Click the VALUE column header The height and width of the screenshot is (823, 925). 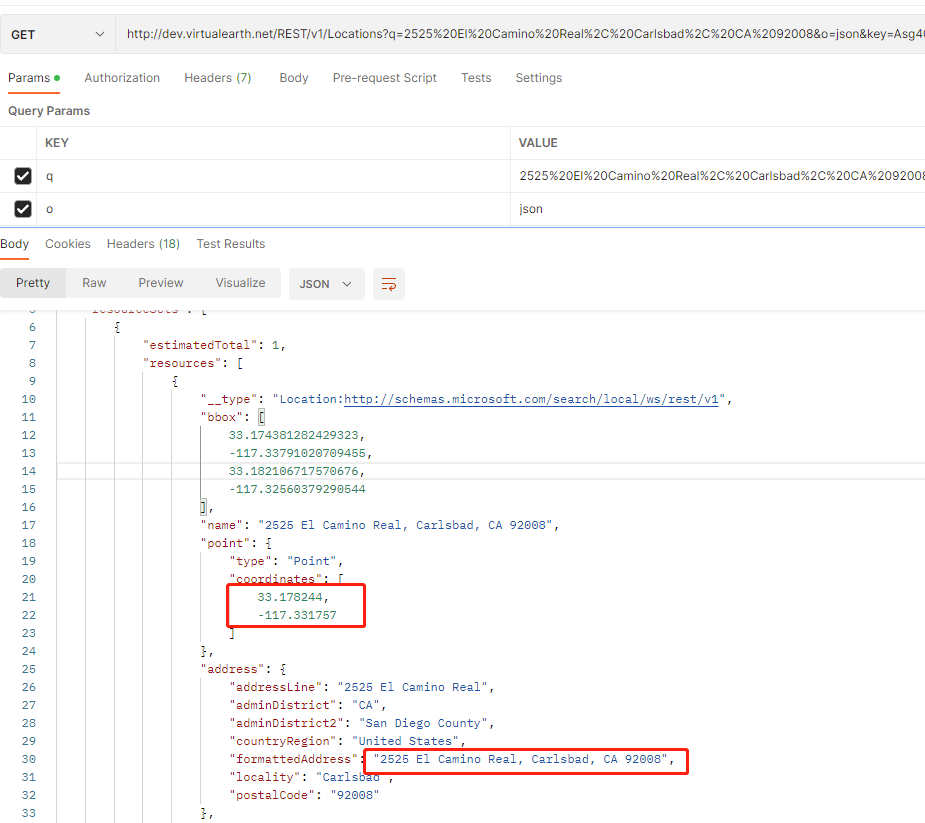click(x=538, y=143)
